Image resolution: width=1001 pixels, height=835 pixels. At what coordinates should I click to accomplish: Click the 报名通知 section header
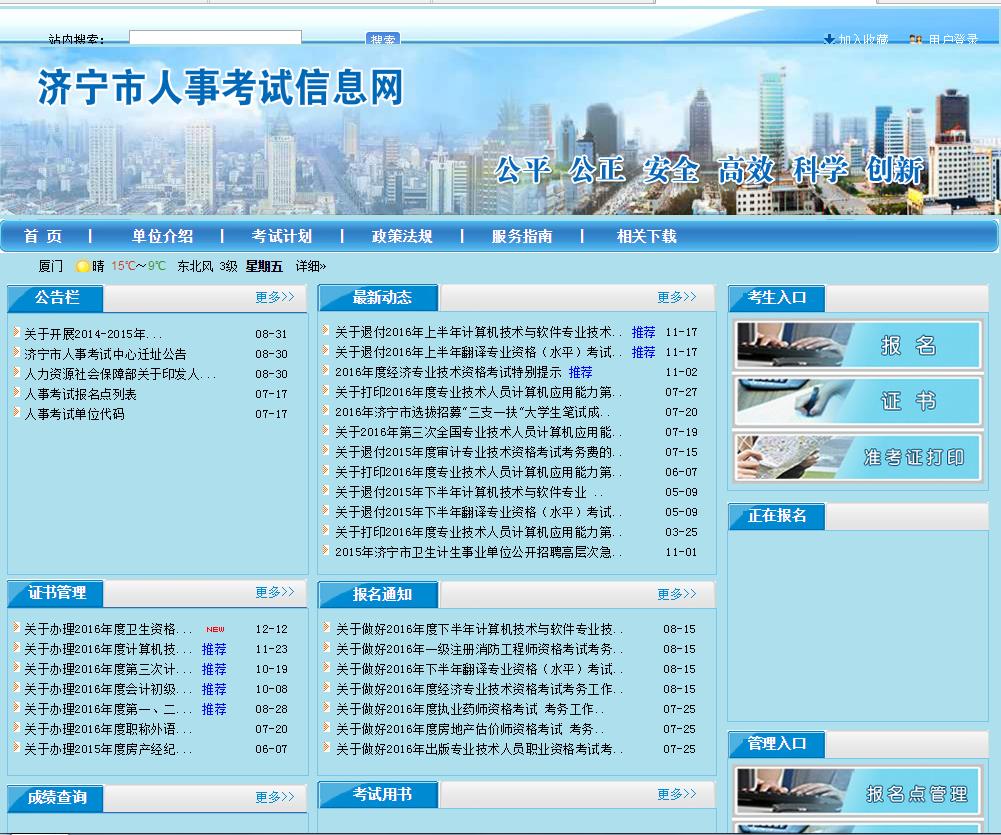tap(381, 594)
